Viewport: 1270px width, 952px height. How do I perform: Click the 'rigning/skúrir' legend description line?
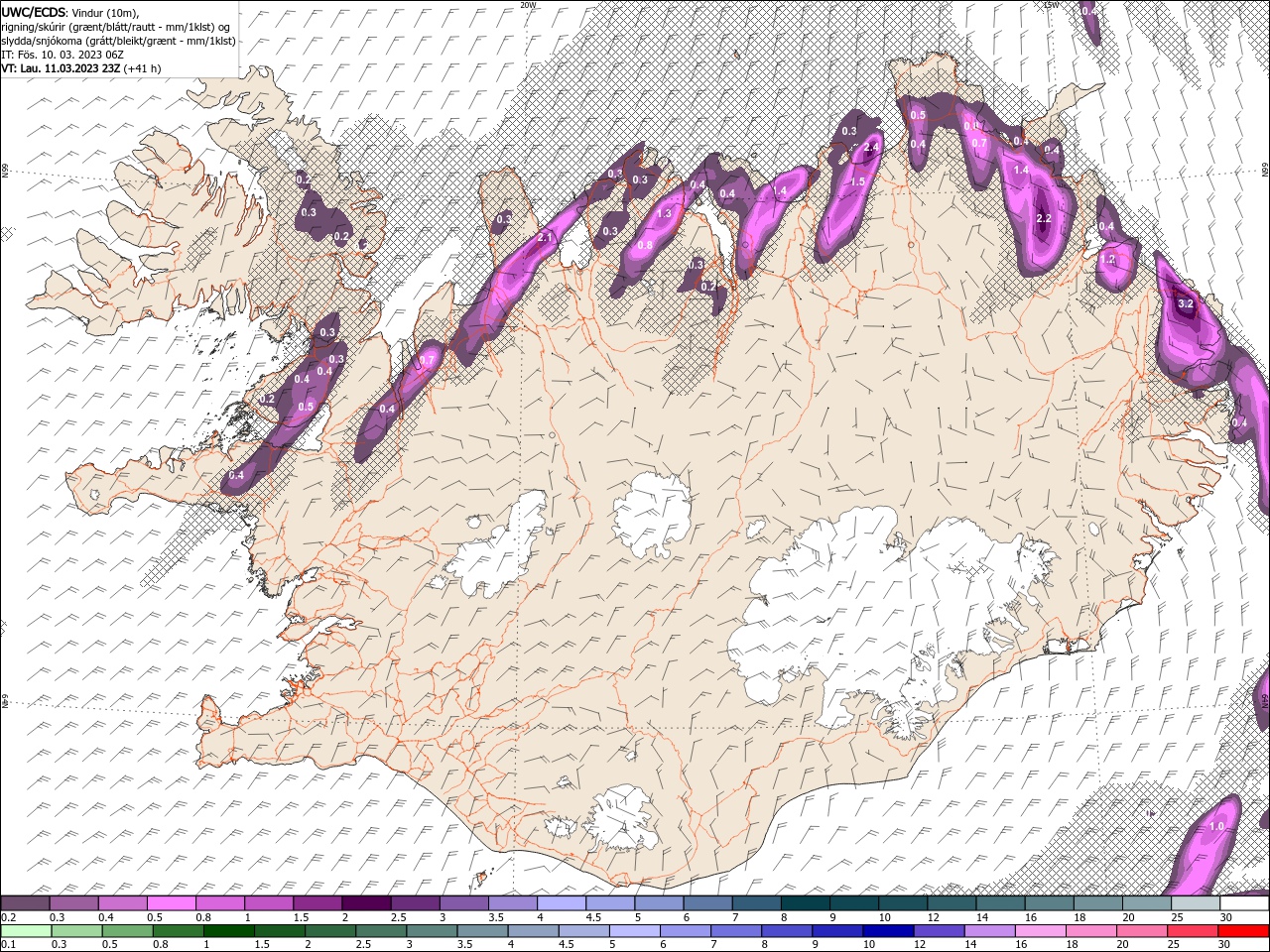pos(115,26)
